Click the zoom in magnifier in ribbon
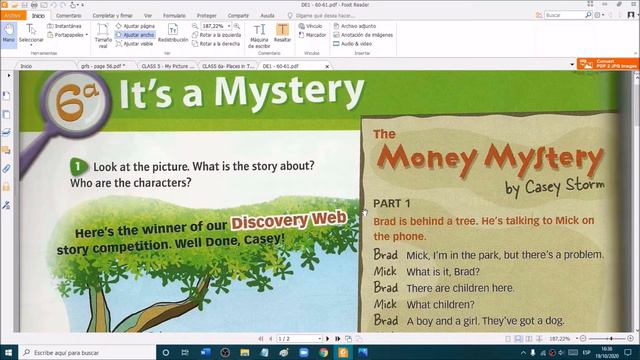Viewport: 640px width, 360px height. 237,26
